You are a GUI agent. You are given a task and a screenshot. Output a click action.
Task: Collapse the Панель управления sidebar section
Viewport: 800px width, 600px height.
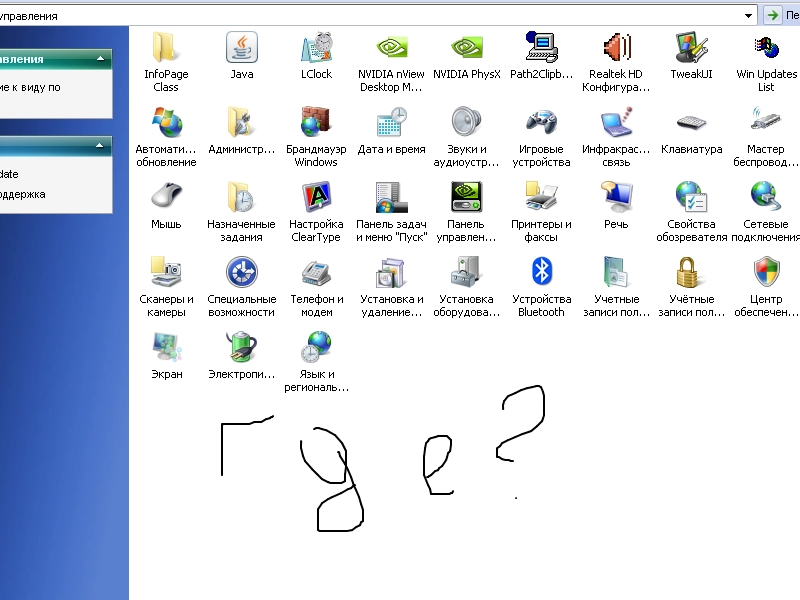click(101, 59)
